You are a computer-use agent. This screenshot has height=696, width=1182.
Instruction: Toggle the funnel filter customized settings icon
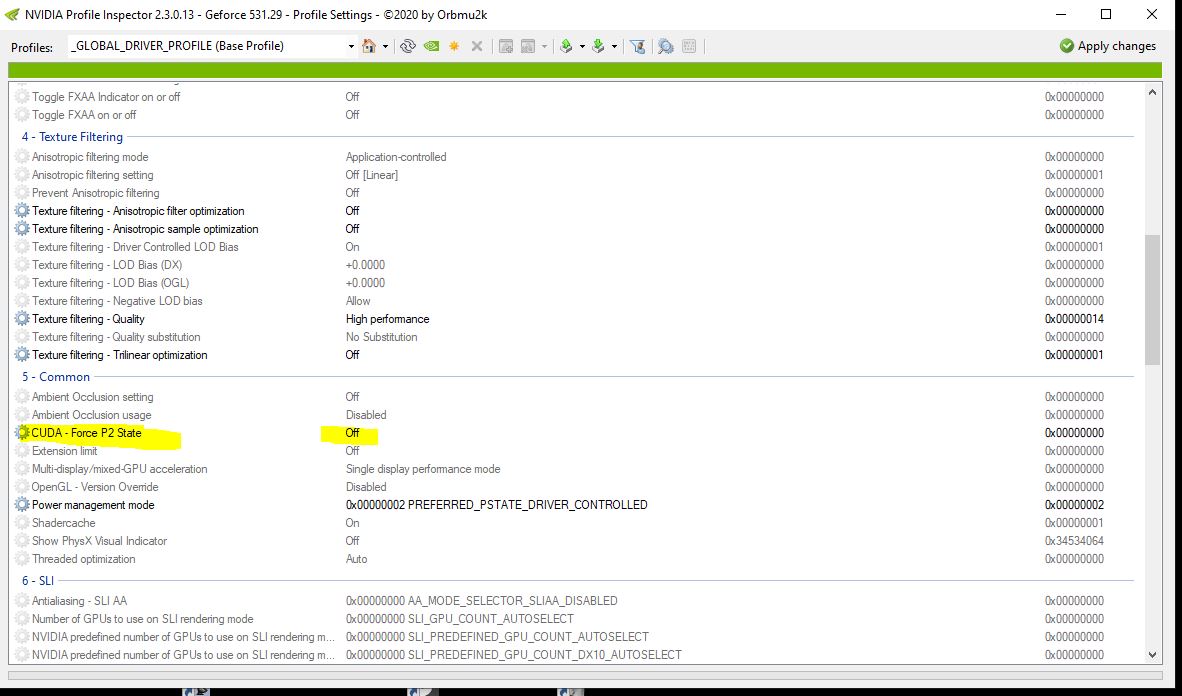coord(638,46)
